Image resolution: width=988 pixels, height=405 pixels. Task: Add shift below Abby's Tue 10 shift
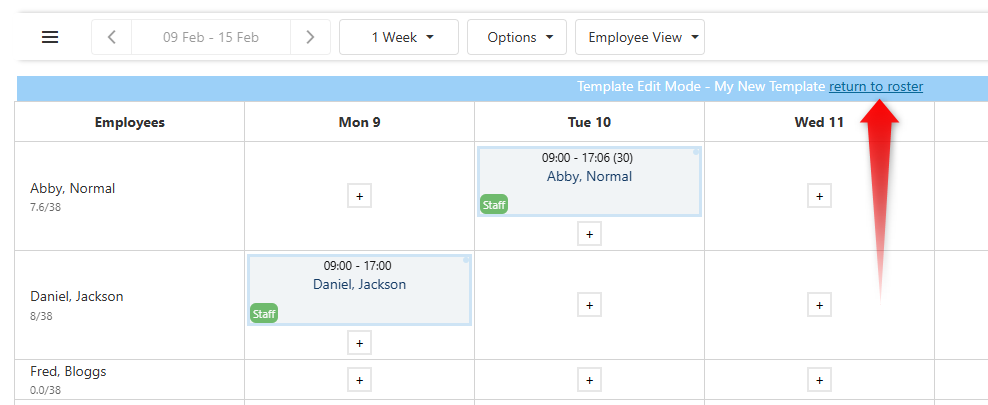(x=589, y=234)
